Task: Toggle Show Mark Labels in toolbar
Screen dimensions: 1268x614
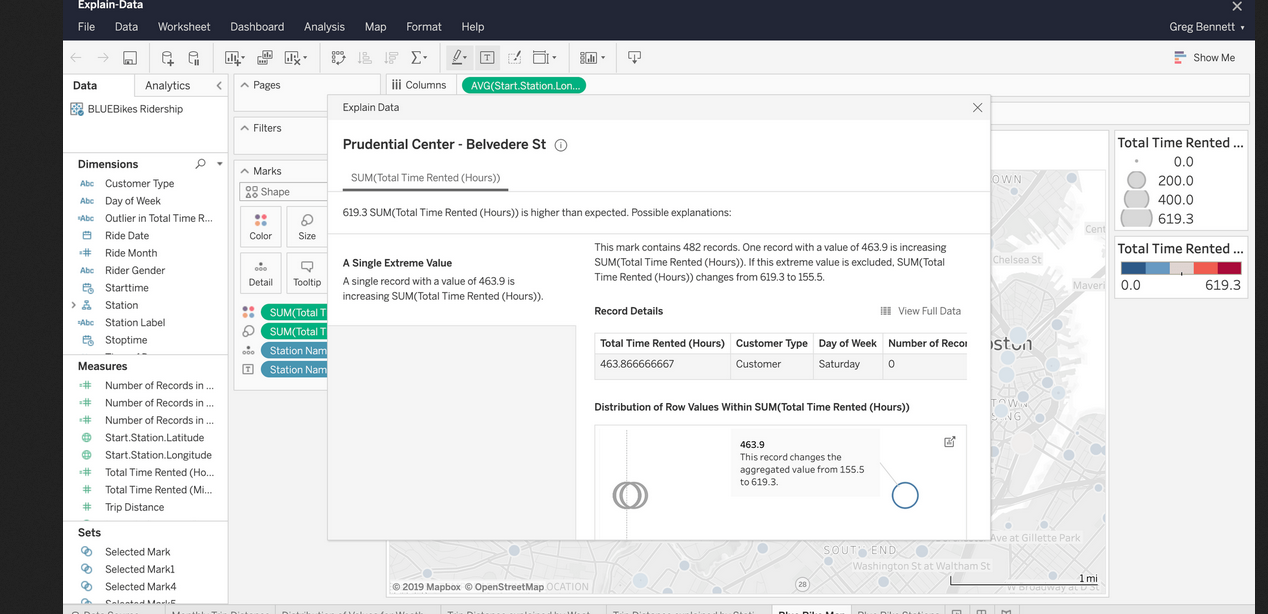Action: 487,58
